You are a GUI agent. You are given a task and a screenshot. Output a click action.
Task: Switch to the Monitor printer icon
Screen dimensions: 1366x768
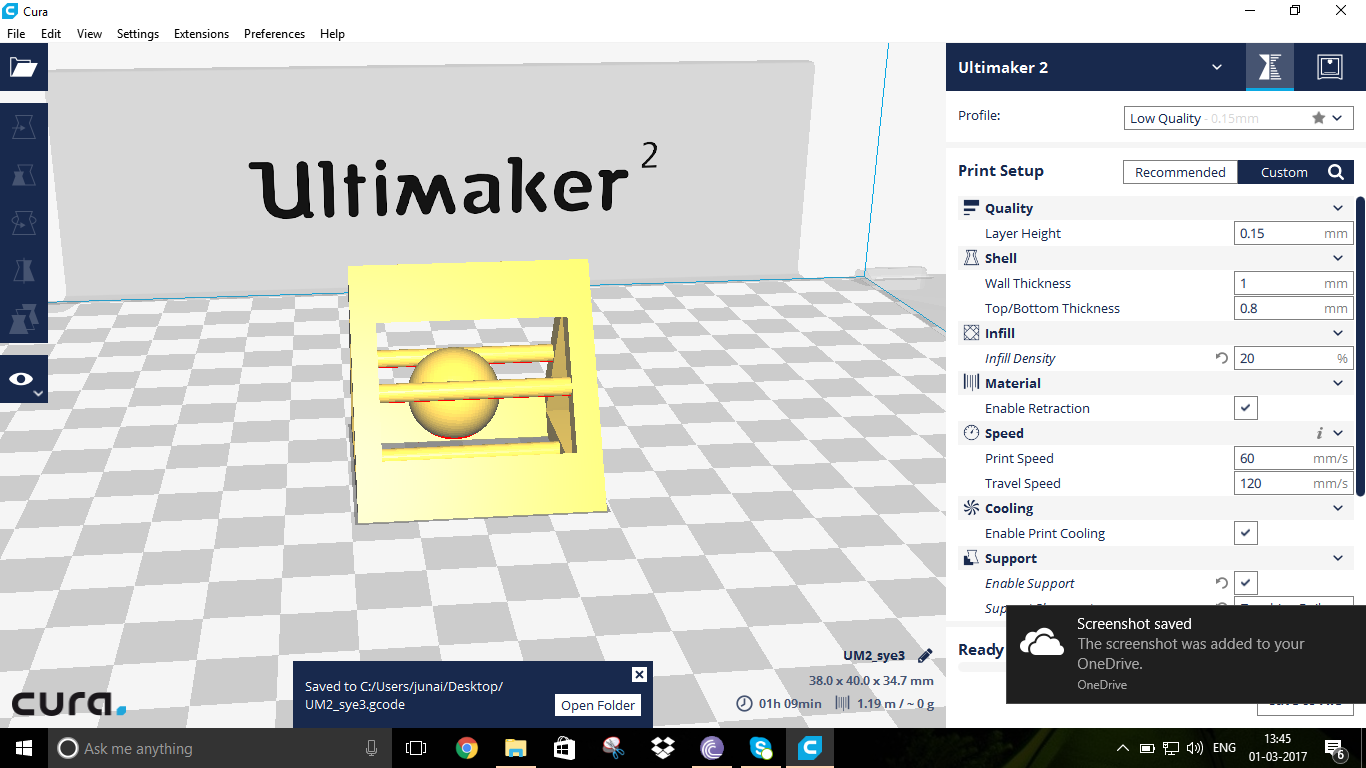(1329, 67)
